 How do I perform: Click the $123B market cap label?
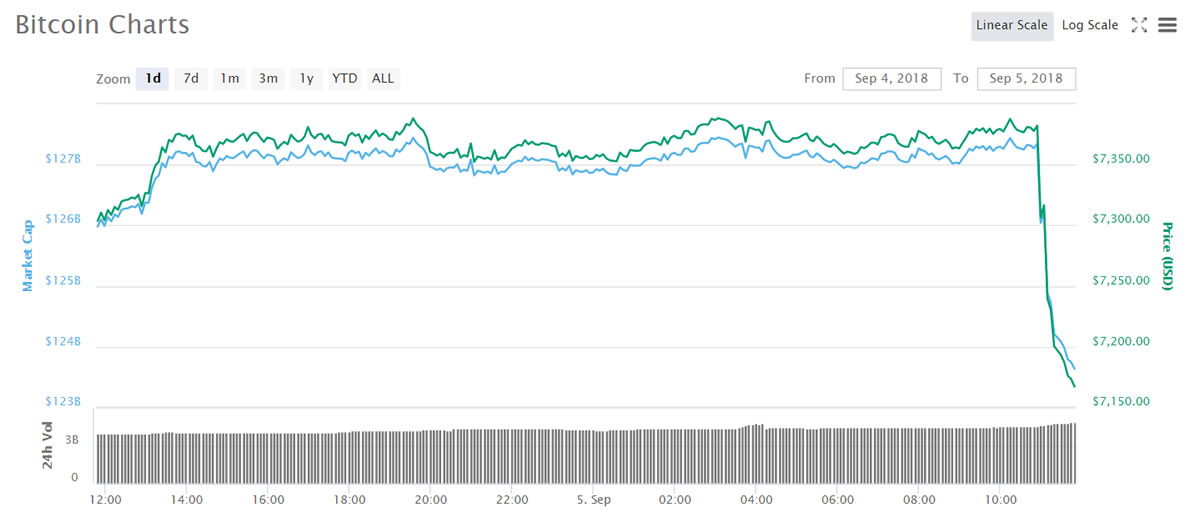(x=62, y=402)
